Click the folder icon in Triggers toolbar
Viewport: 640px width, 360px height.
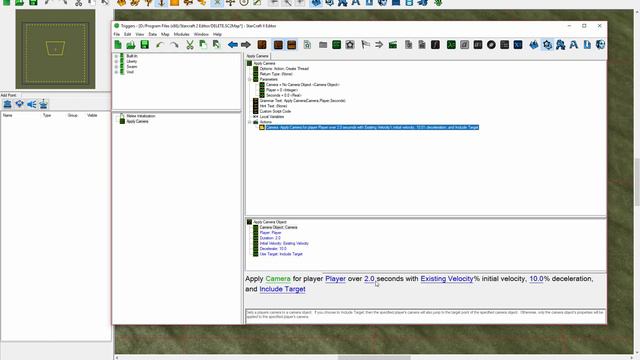[323, 45]
